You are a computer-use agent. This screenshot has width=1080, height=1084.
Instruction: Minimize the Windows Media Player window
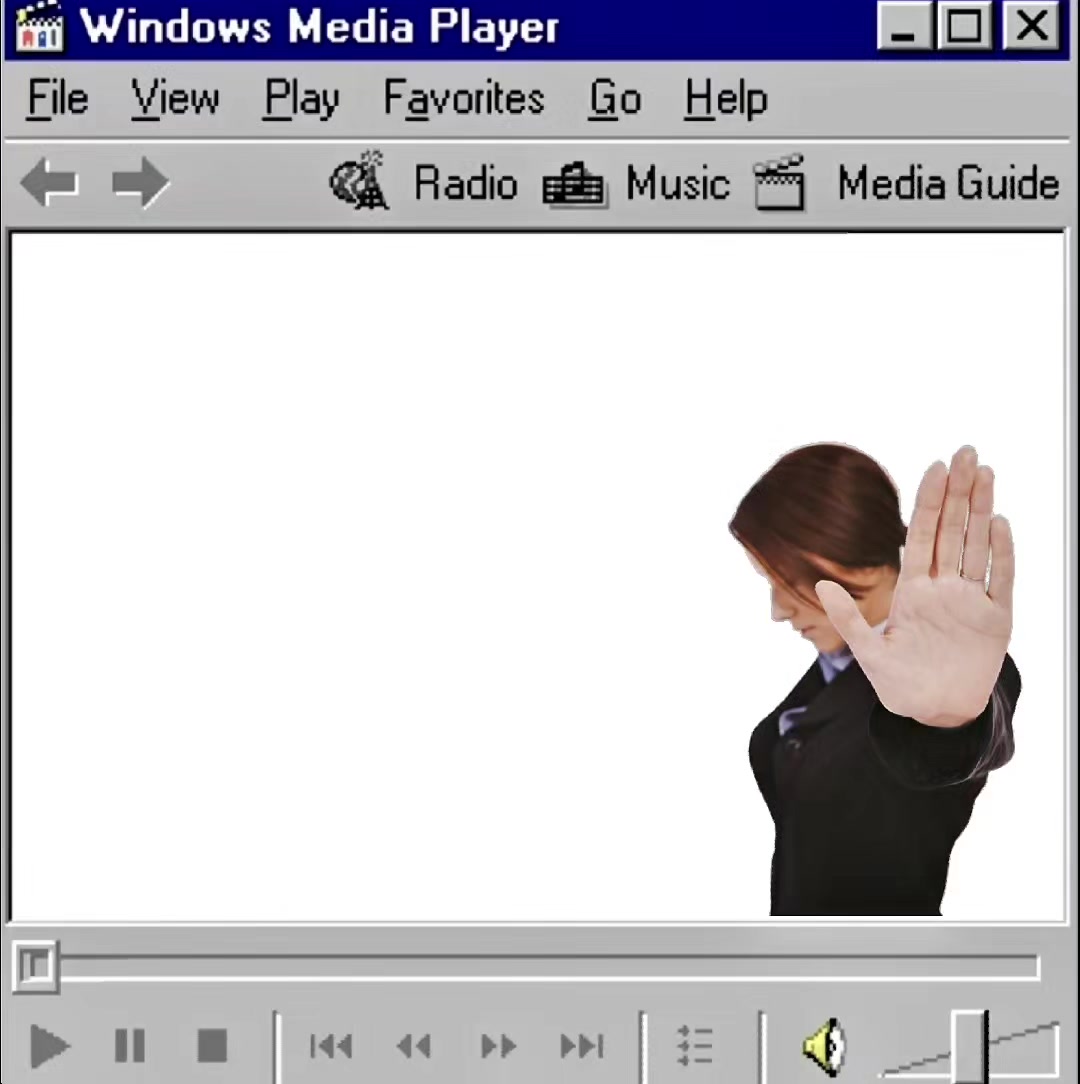[x=904, y=26]
